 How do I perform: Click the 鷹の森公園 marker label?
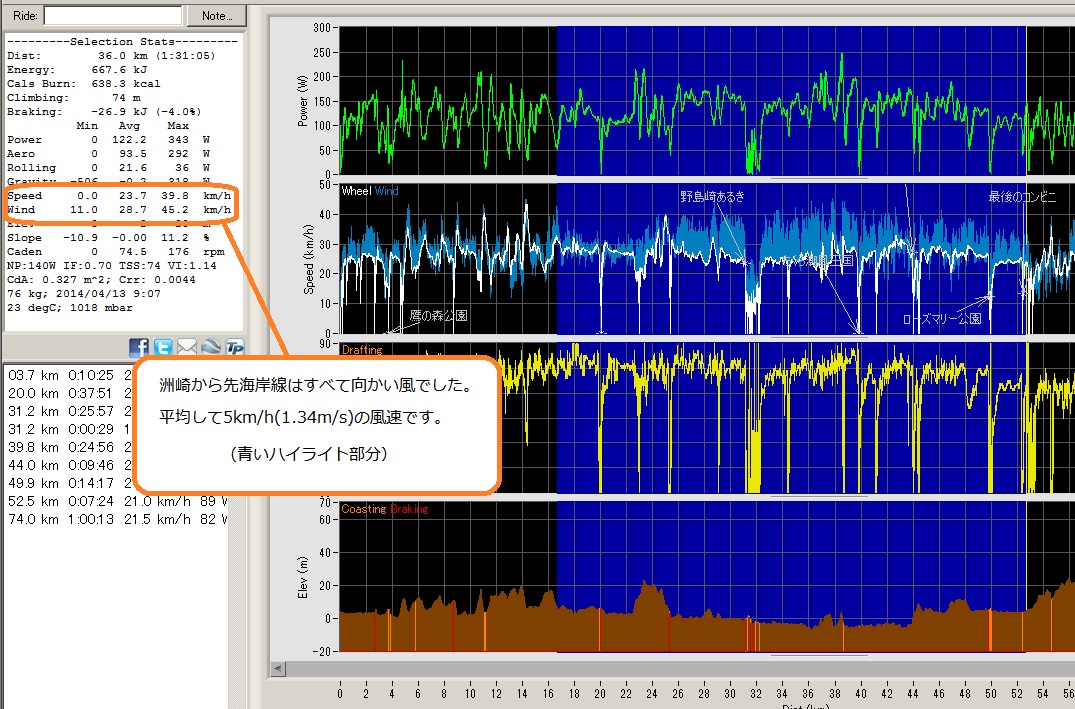pyautogui.click(x=438, y=315)
